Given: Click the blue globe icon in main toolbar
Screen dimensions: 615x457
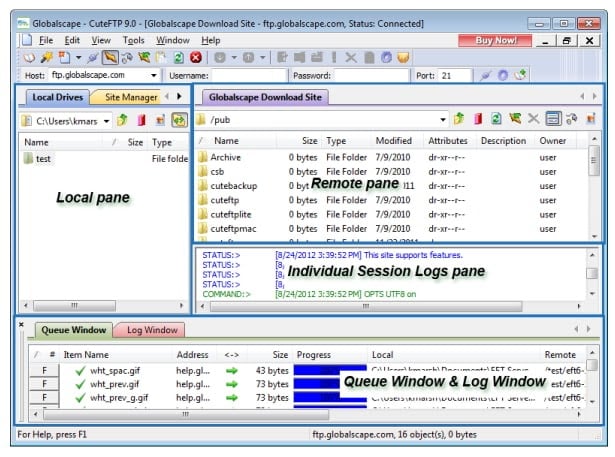Looking at the screenshot, I should tap(386, 58).
